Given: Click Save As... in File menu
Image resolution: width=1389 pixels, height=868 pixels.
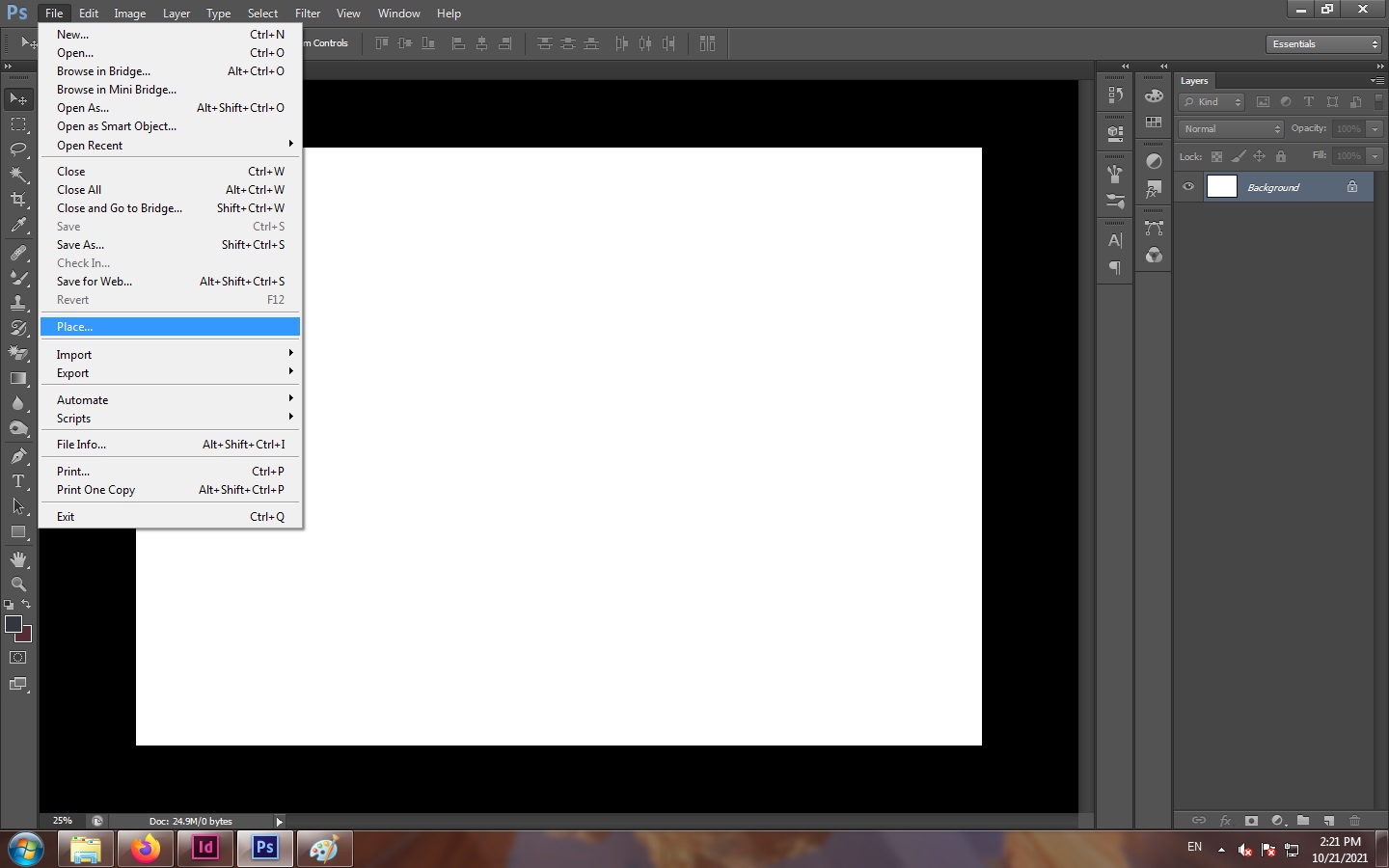Looking at the screenshot, I should [80, 245].
